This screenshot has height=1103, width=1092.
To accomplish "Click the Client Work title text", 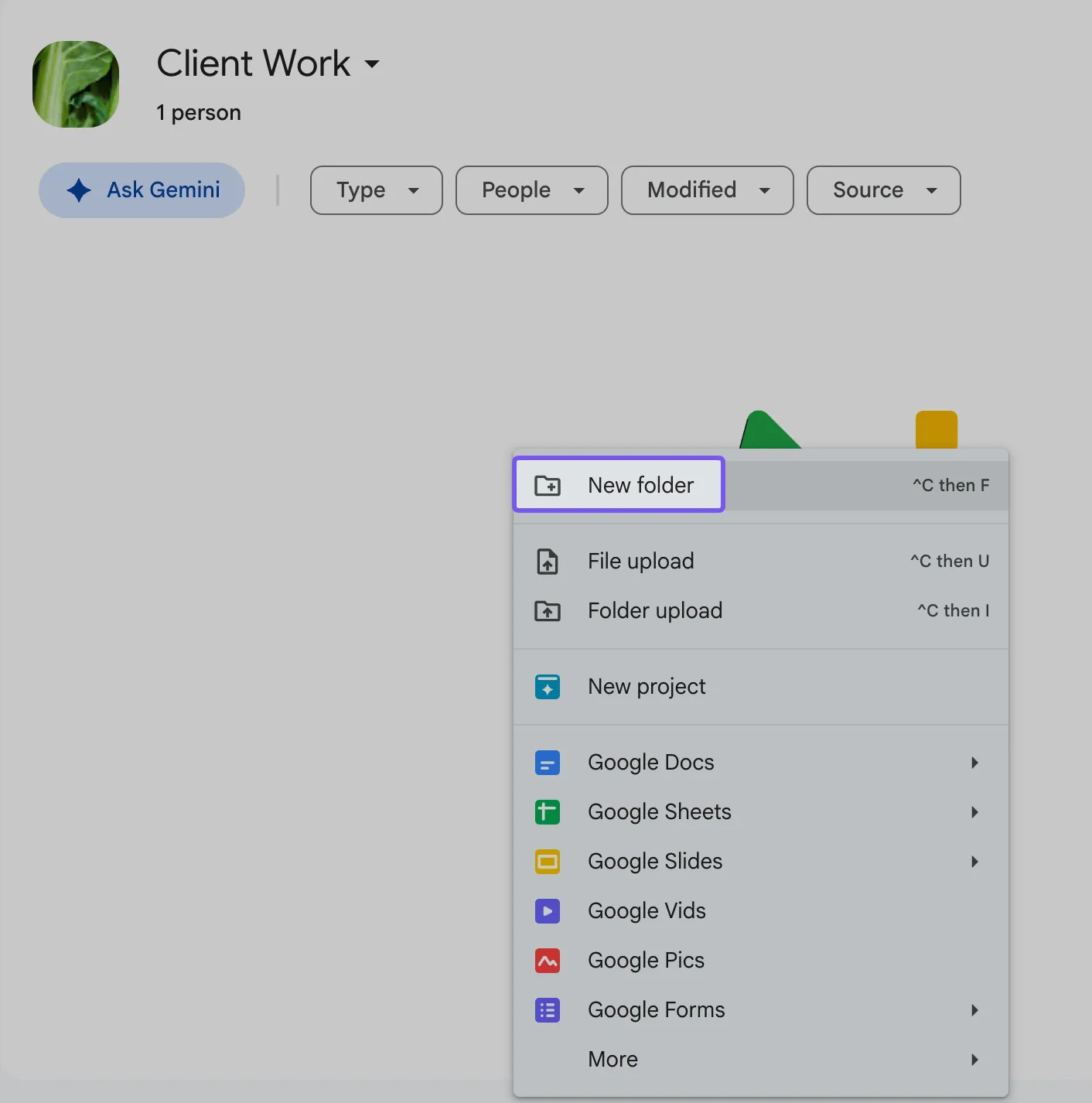I will [254, 63].
